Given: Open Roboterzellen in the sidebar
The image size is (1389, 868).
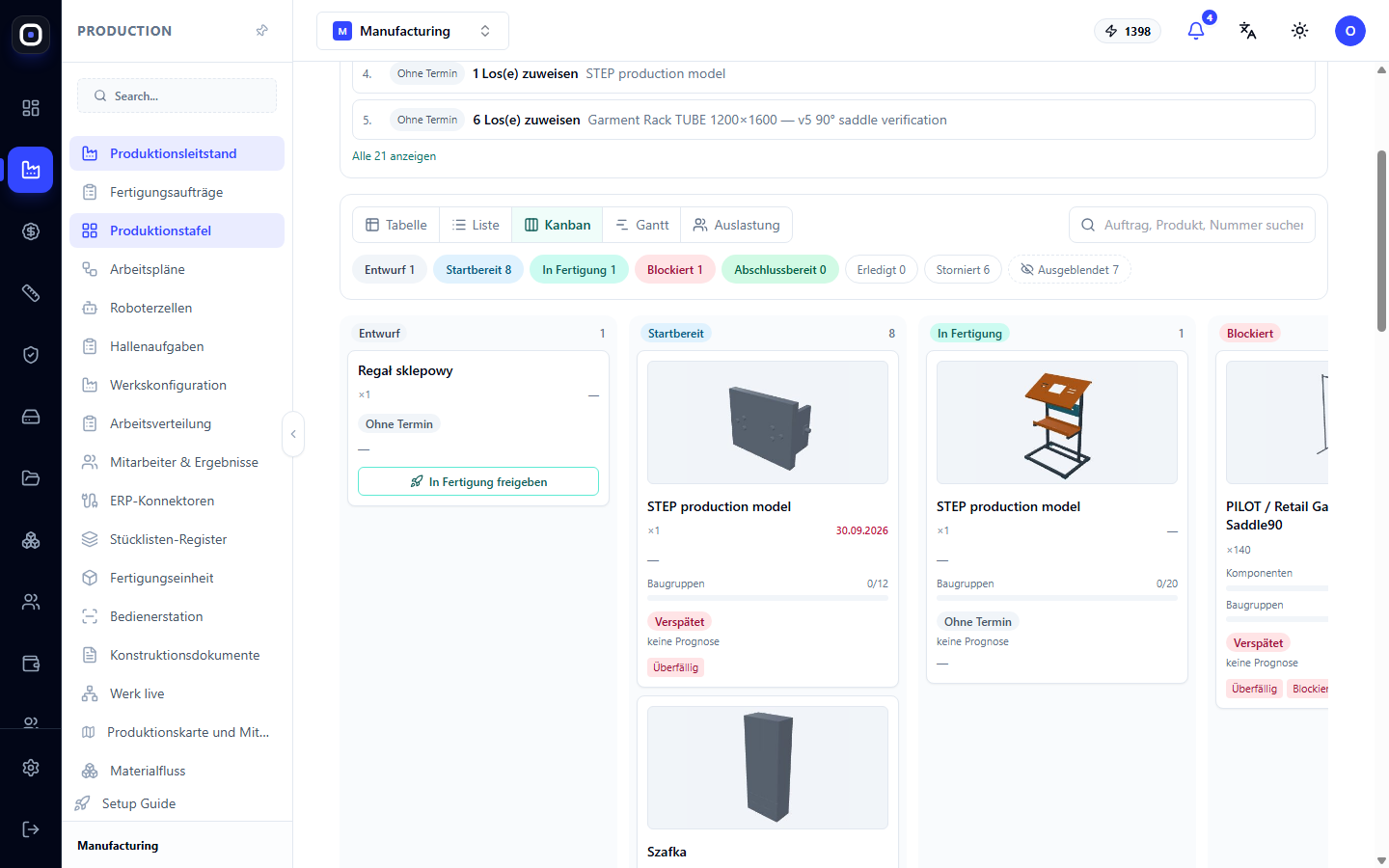Looking at the screenshot, I should pos(177,308).
